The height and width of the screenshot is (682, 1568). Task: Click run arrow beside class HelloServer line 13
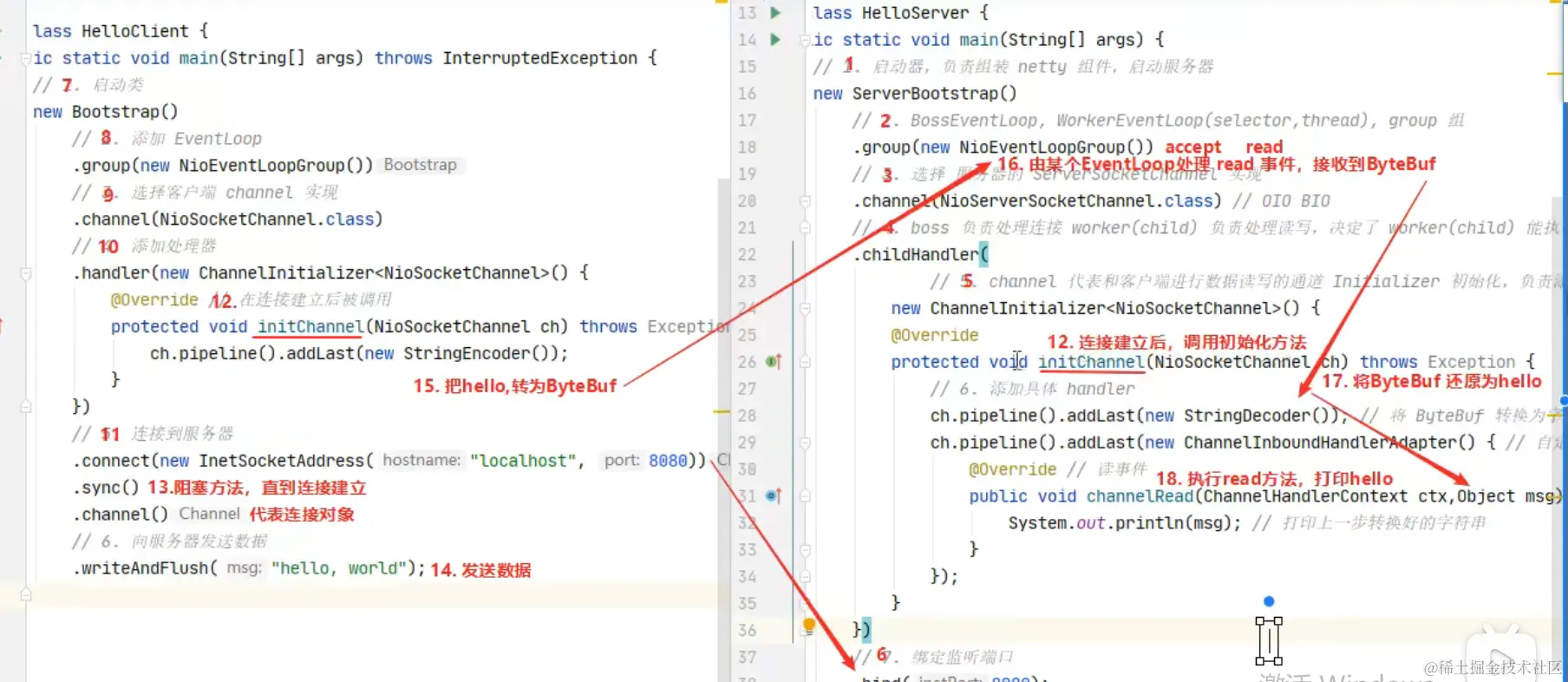coord(776,13)
